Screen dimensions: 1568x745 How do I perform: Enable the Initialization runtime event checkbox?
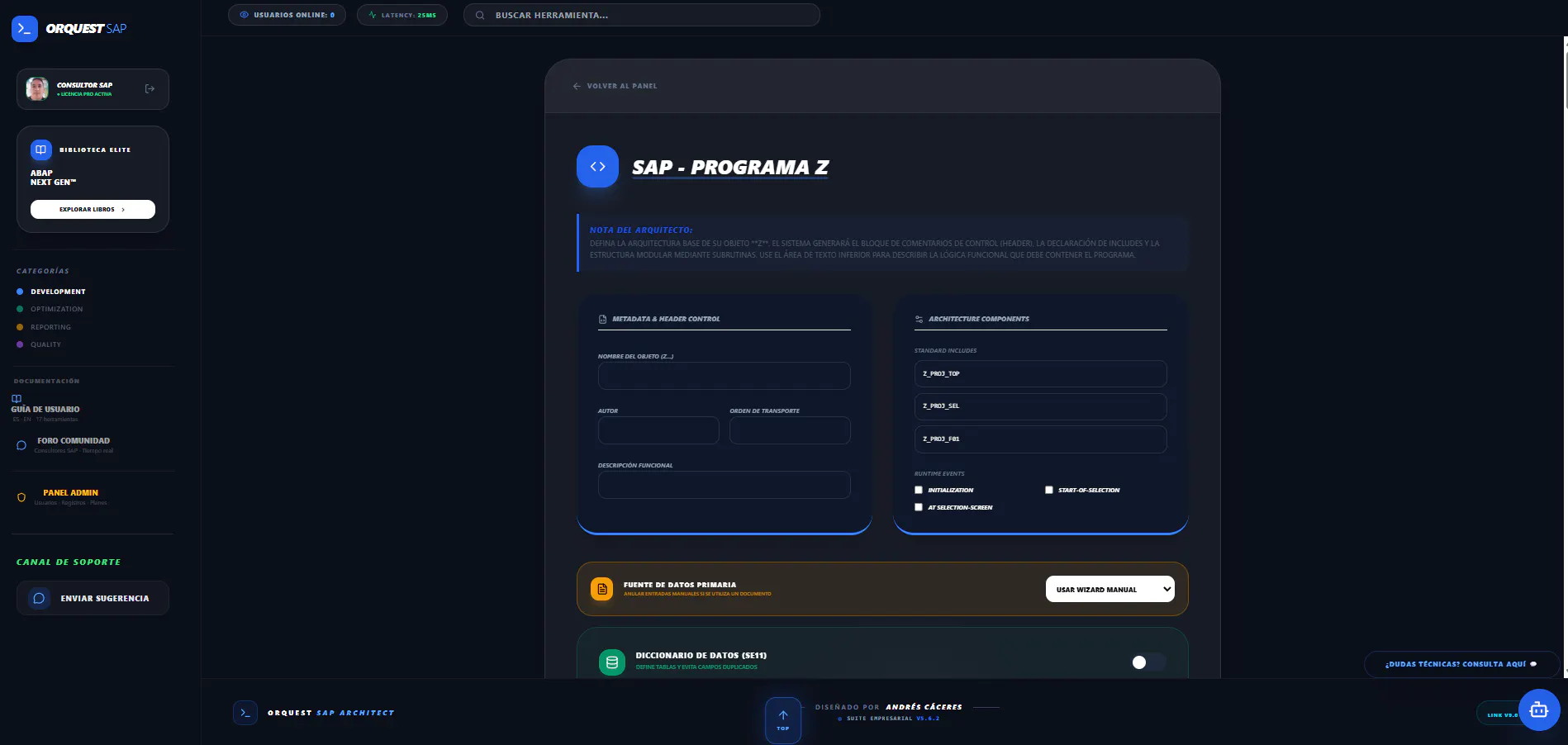[919, 490]
